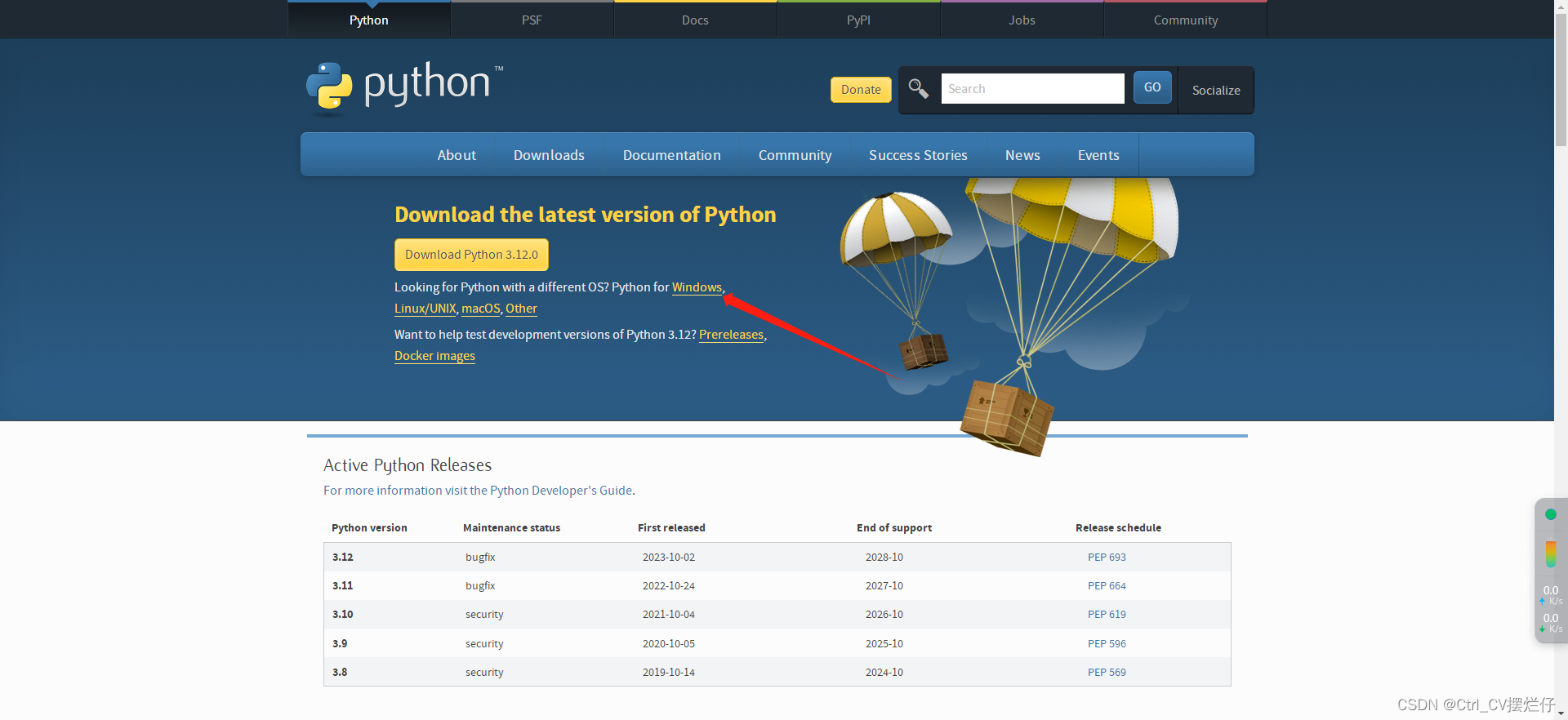Open the Success Stories navigation menu
The image size is (1568, 720).
click(918, 155)
